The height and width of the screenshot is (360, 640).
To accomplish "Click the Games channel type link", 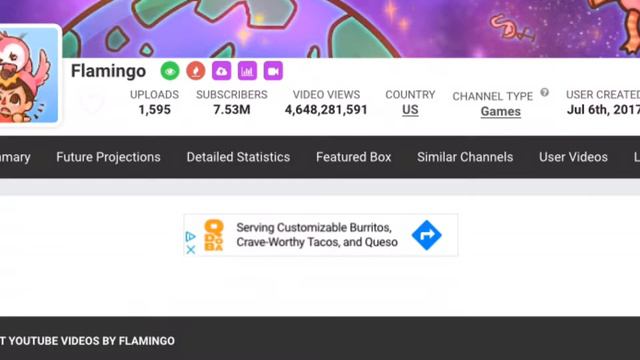I will [500, 111].
